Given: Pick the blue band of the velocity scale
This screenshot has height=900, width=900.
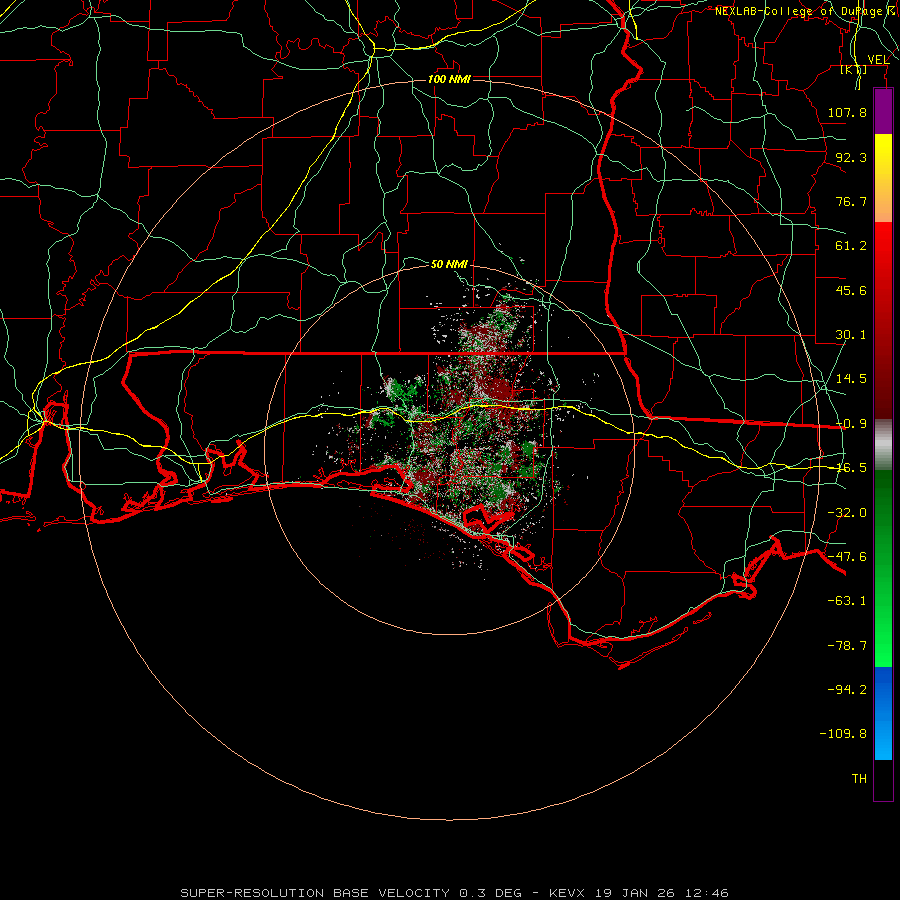Looking at the screenshot, I should 883,713.
